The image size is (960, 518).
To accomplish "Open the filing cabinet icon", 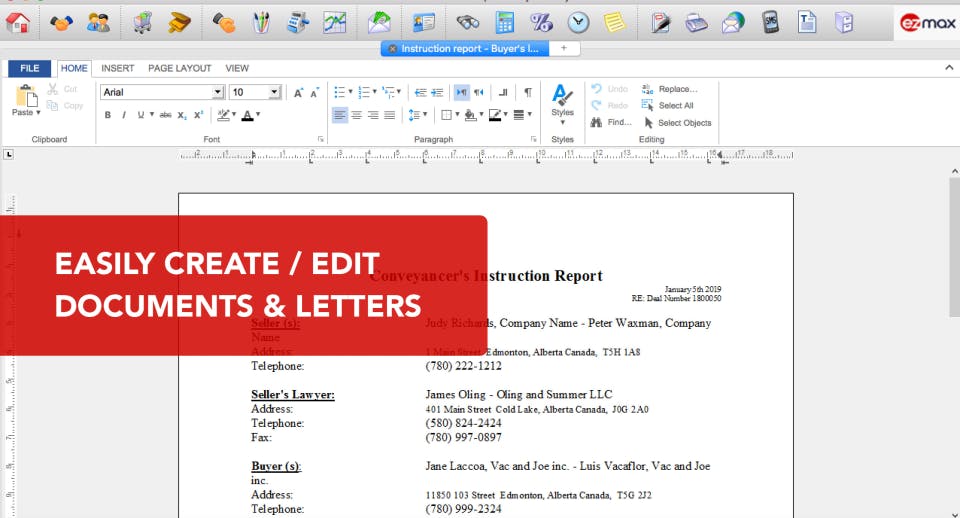I will [844, 21].
